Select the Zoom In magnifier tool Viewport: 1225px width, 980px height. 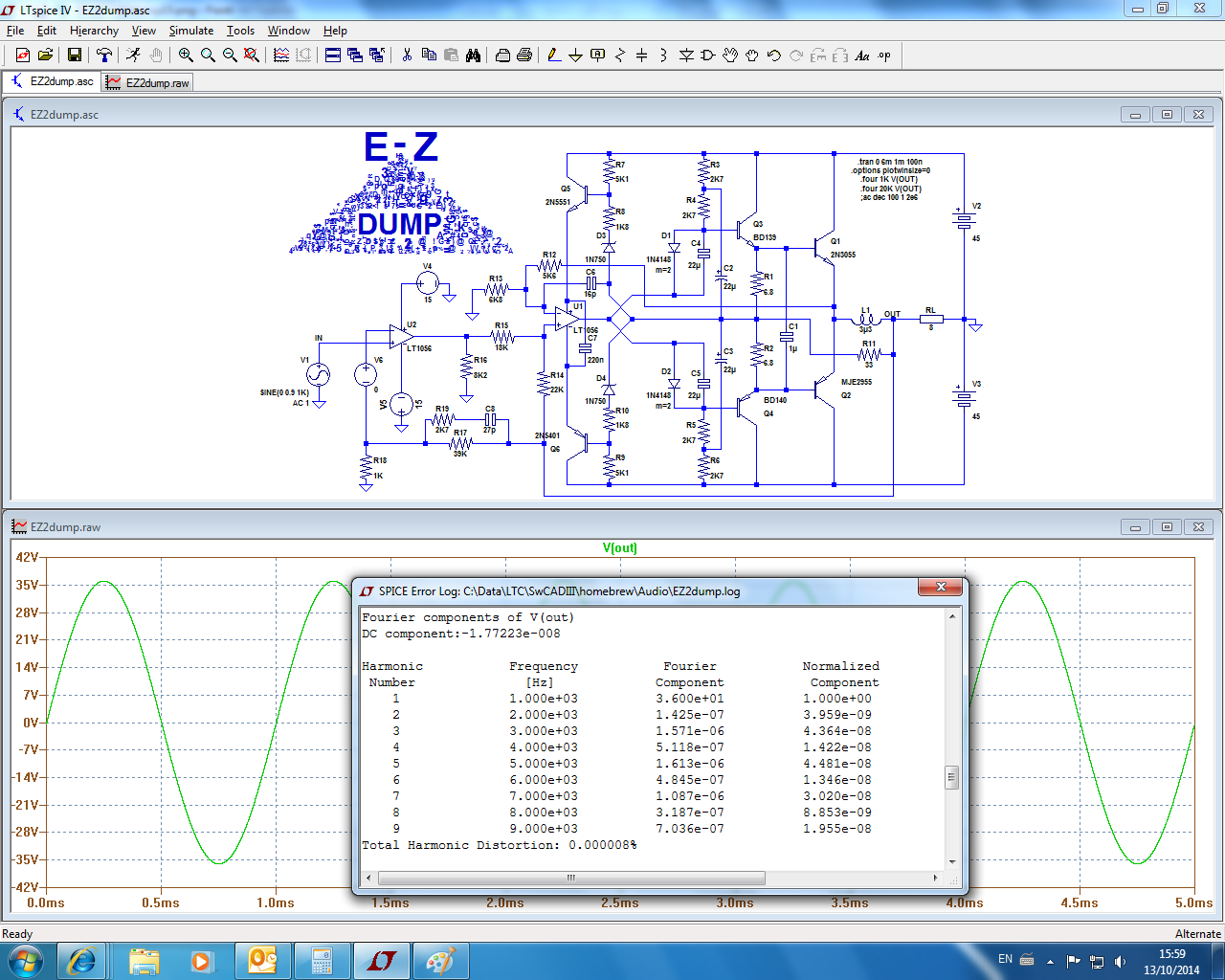click(186, 56)
